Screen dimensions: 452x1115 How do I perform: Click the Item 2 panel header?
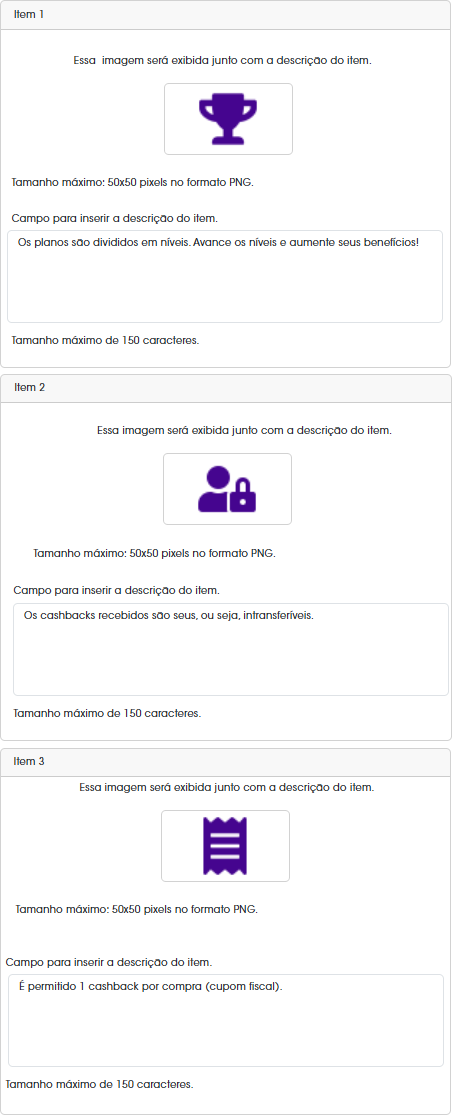226,388
